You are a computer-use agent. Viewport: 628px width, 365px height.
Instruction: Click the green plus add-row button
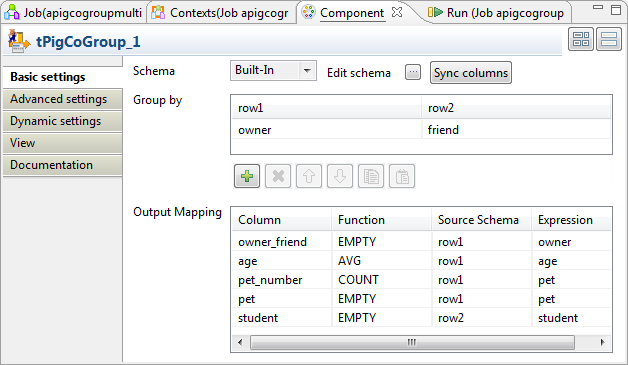(x=247, y=176)
